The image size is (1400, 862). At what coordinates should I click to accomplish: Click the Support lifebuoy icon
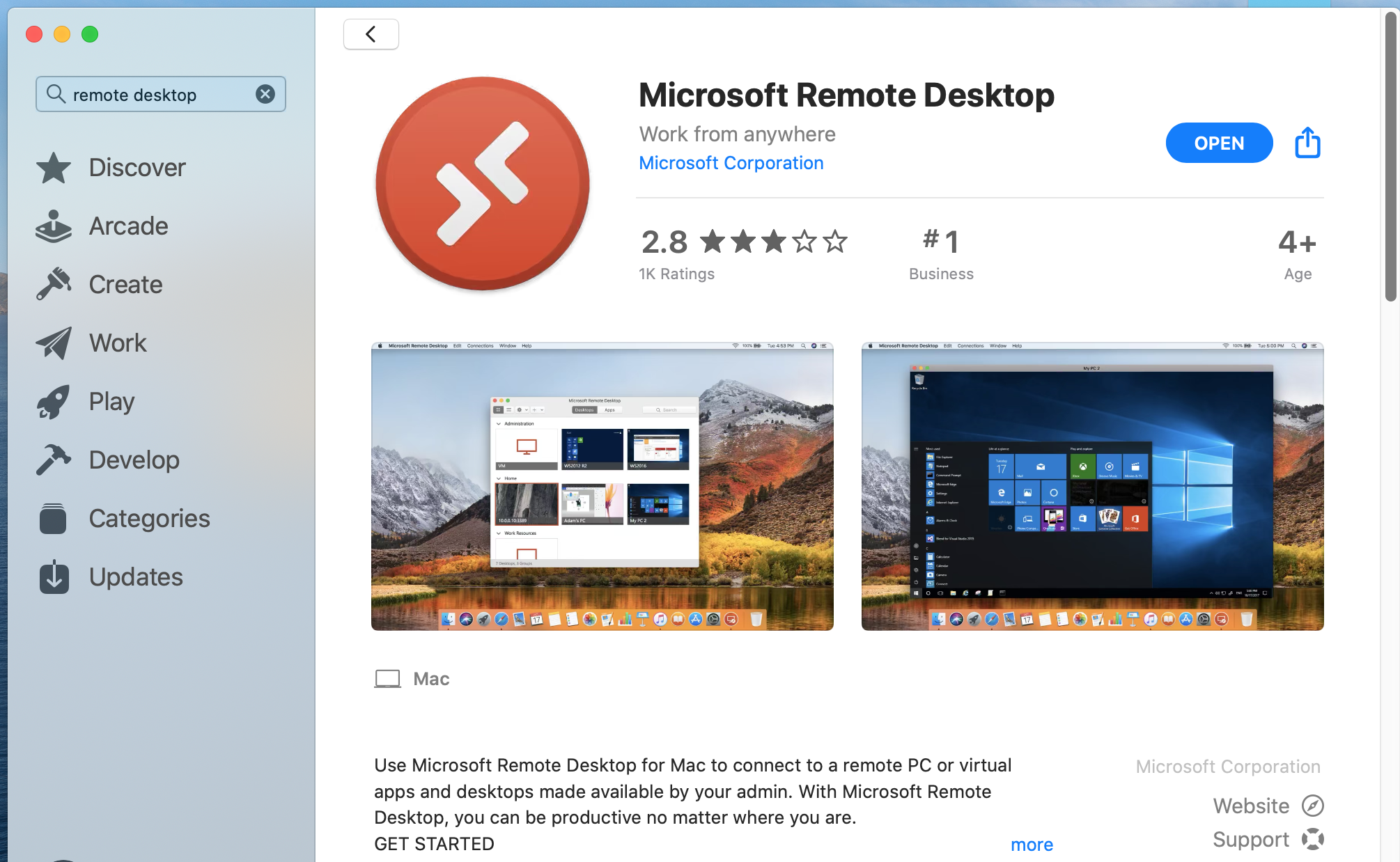(1312, 839)
